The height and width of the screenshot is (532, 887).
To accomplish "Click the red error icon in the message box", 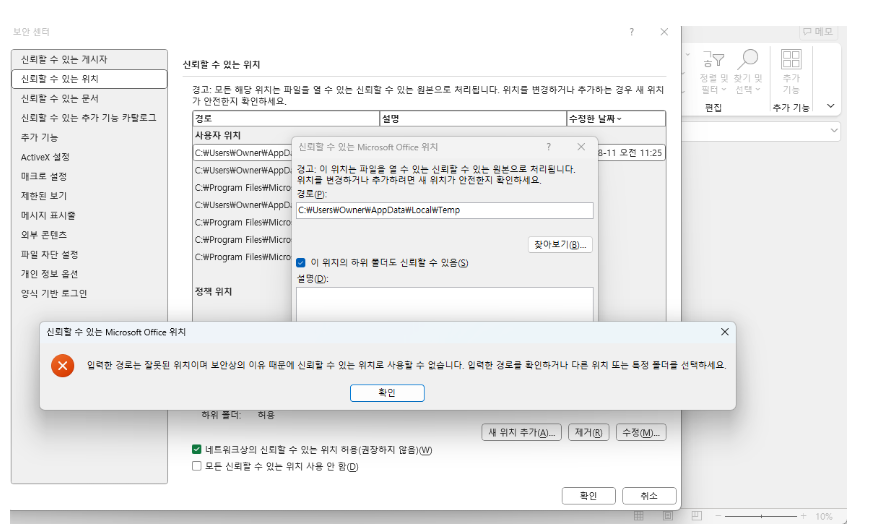I will pos(63,366).
